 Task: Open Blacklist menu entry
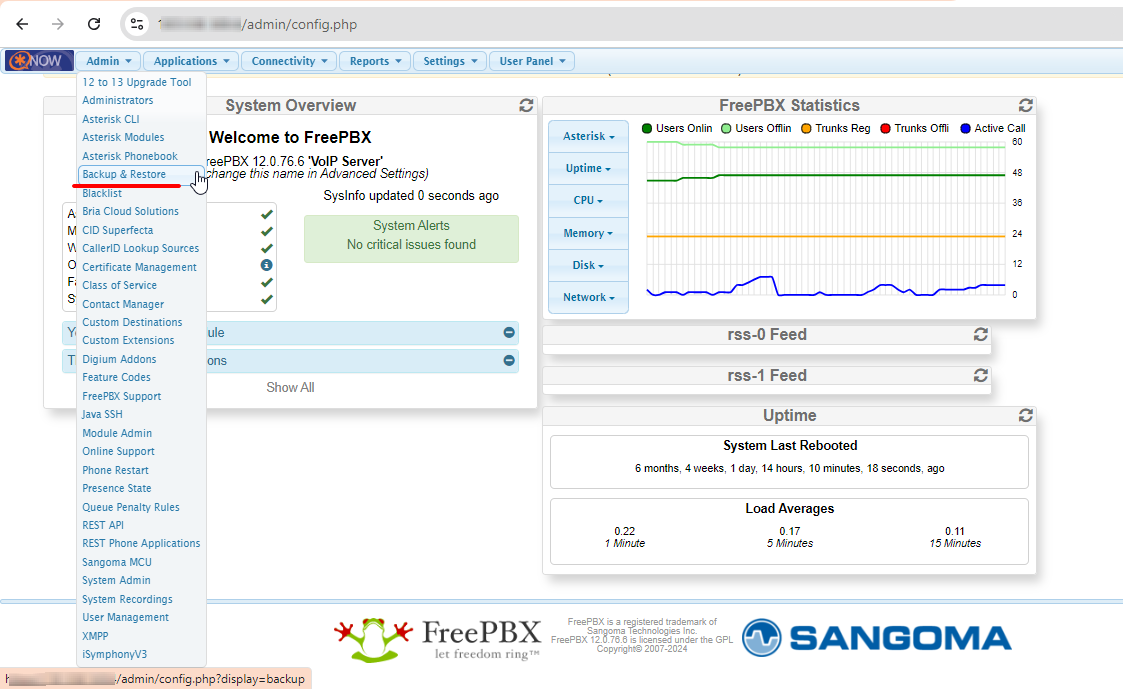coord(102,193)
